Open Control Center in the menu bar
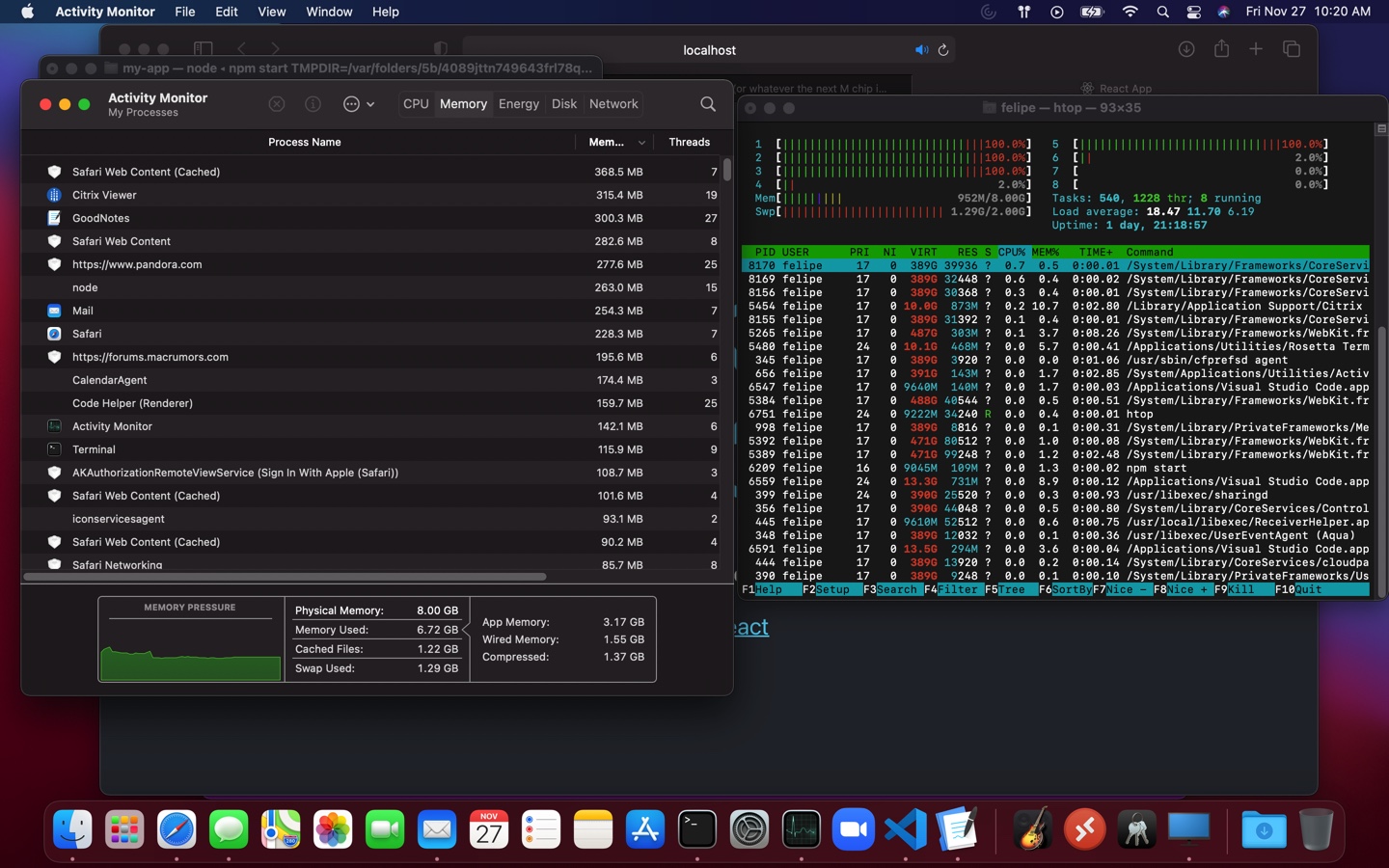 point(1193,12)
